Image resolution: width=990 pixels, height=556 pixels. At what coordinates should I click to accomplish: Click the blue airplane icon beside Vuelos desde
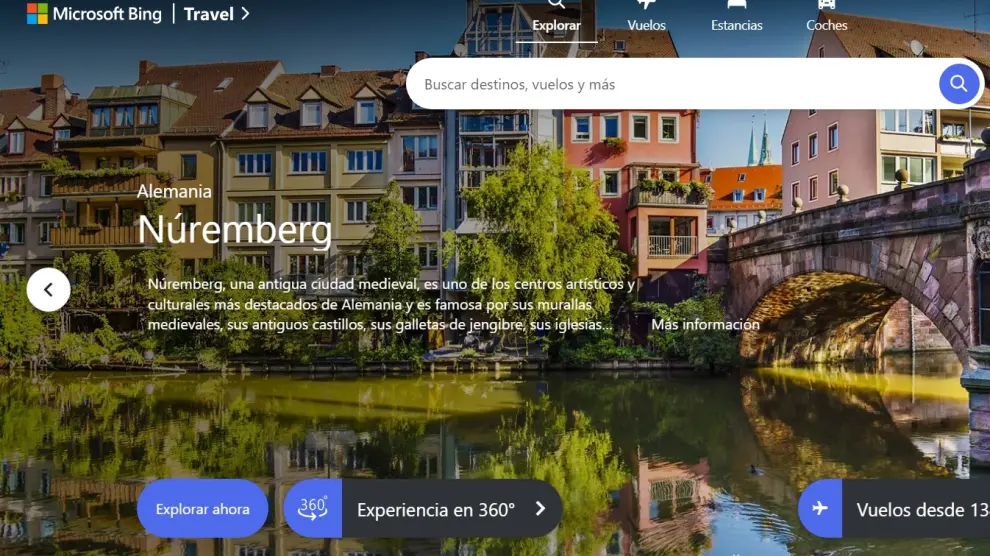coord(820,508)
